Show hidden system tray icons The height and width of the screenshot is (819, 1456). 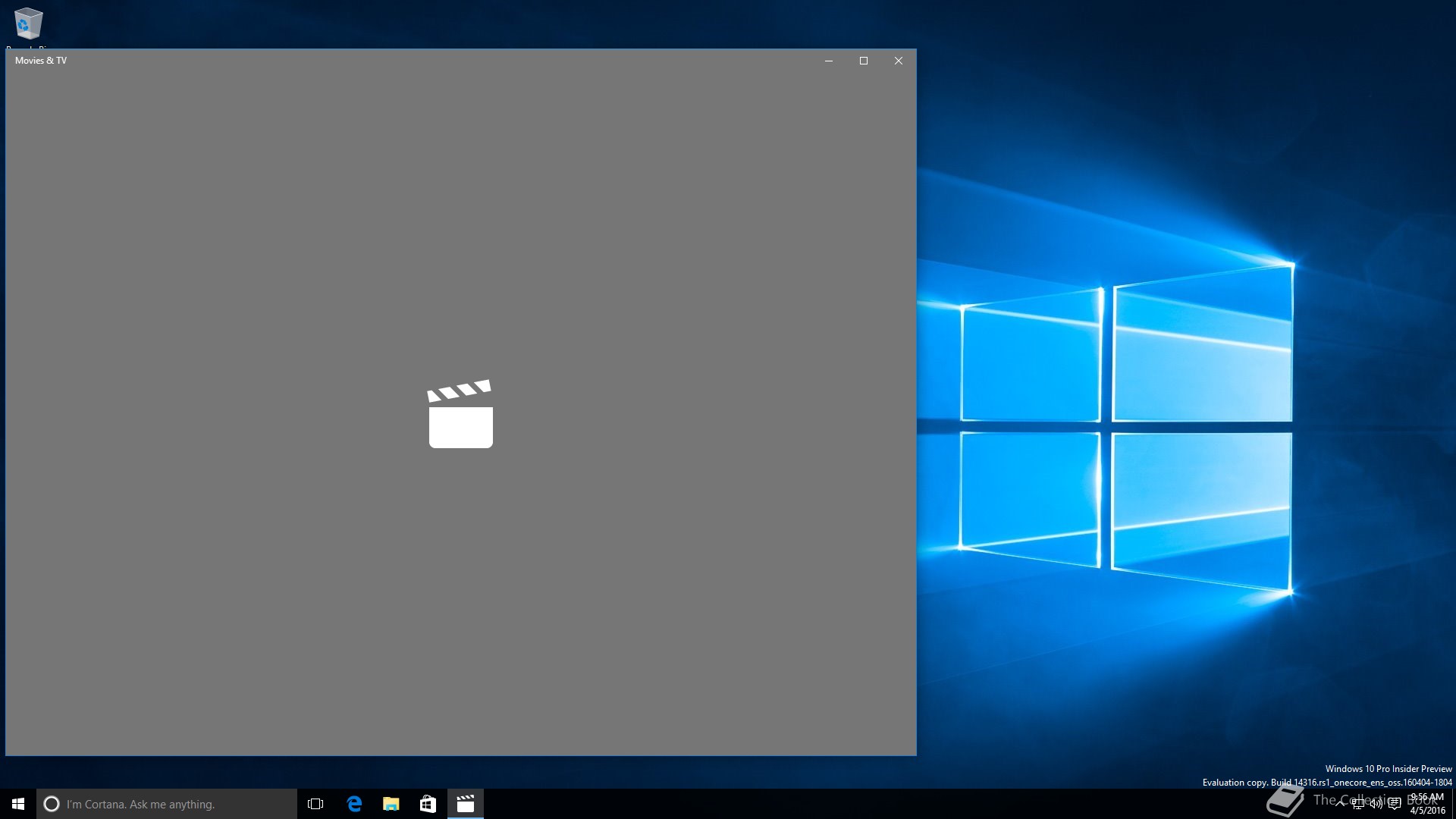tap(1339, 804)
